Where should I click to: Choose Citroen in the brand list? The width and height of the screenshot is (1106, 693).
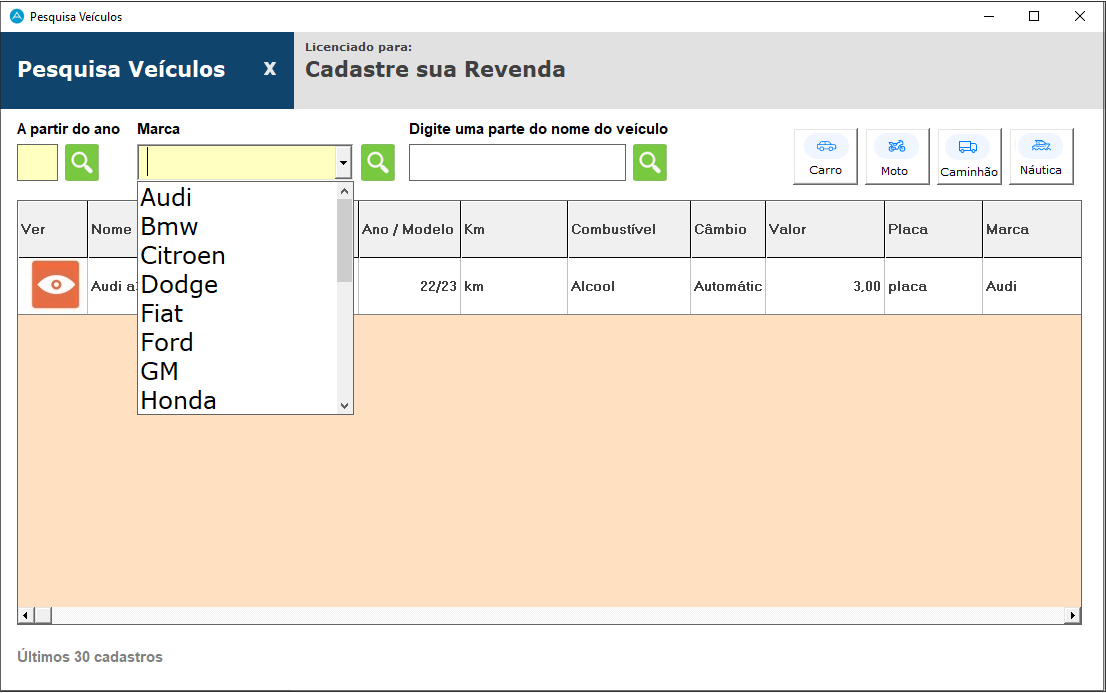click(237, 255)
